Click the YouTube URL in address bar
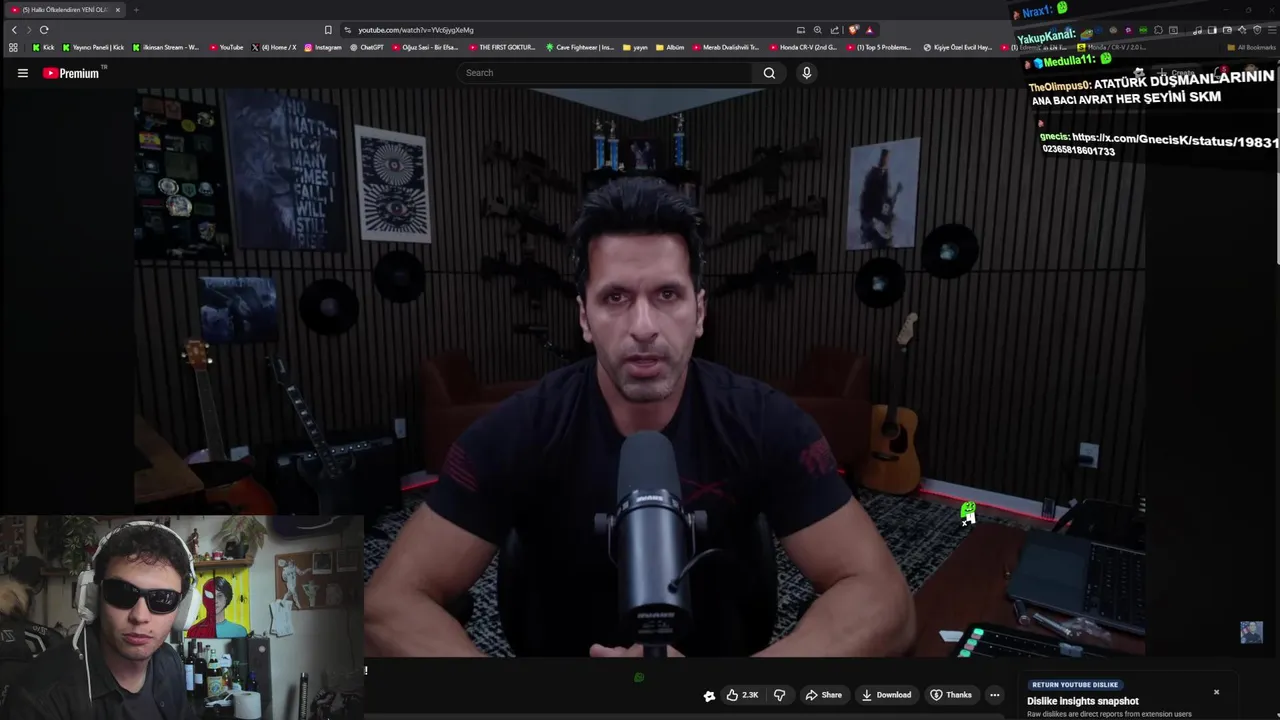 [x=416, y=30]
